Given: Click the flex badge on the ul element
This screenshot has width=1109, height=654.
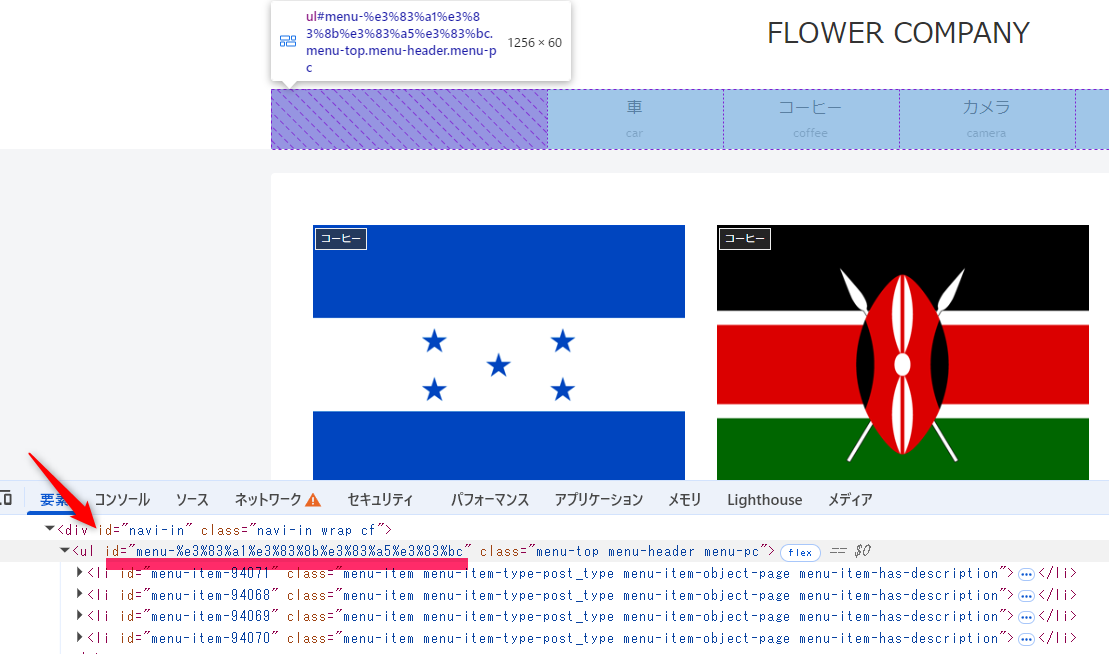Looking at the screenshot, I should (x=800, y=552).
